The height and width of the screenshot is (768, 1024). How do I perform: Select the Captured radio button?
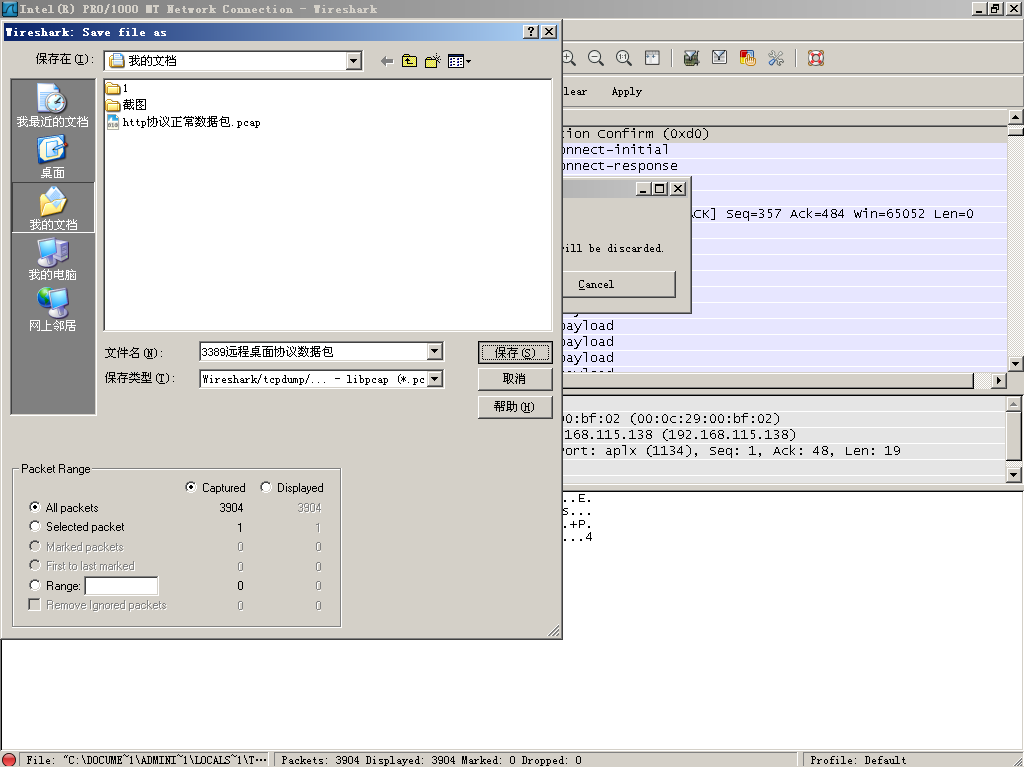[x=191, y=487]
